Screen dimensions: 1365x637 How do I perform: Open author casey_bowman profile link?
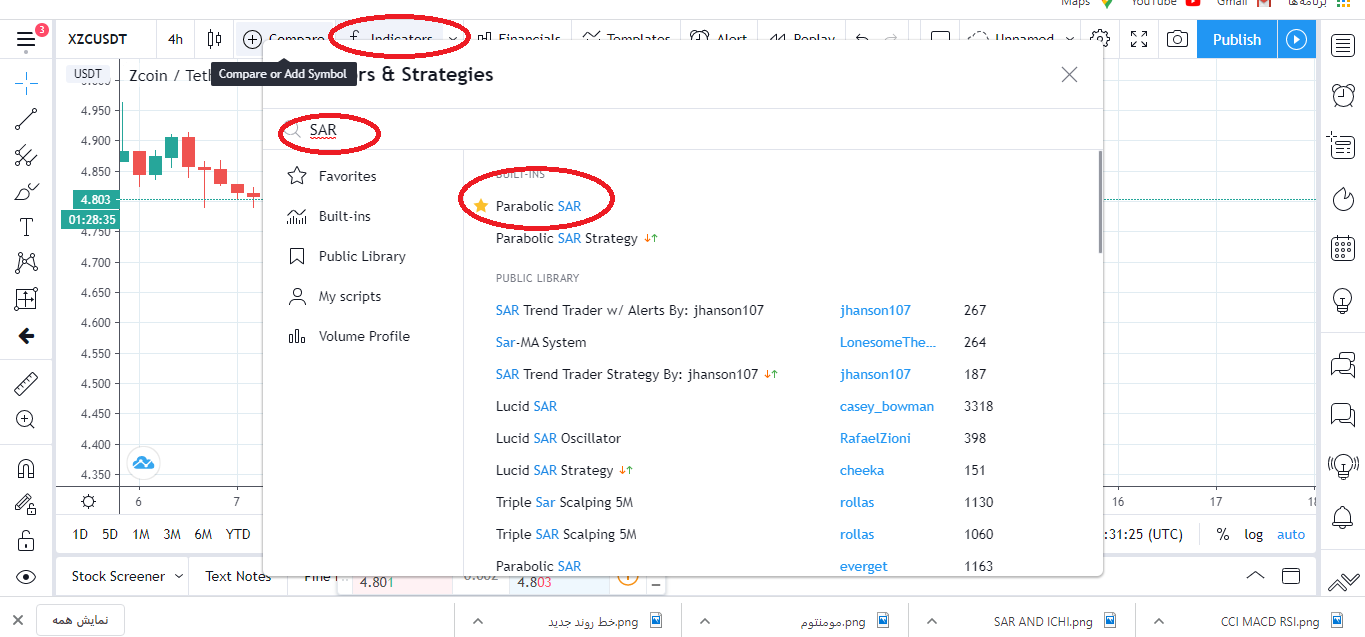[x=887, y=406]
